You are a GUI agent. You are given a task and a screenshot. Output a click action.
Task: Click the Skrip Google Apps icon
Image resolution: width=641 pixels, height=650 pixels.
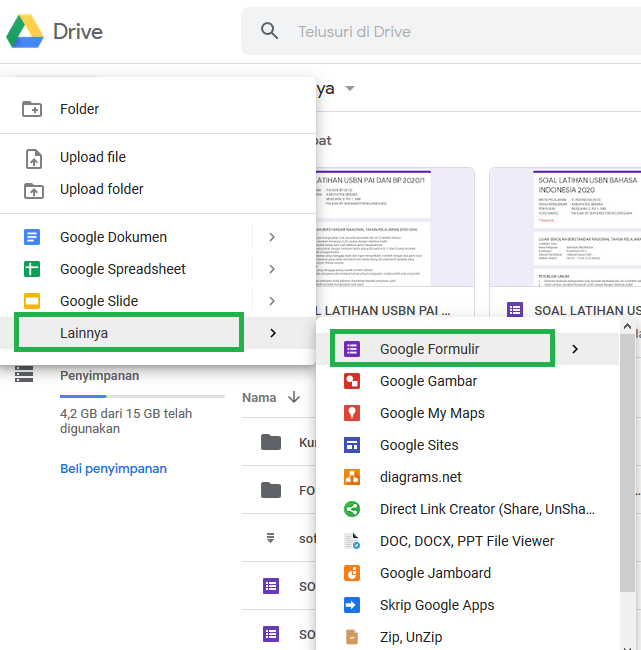pyautogui.click(x=352, y=605)
